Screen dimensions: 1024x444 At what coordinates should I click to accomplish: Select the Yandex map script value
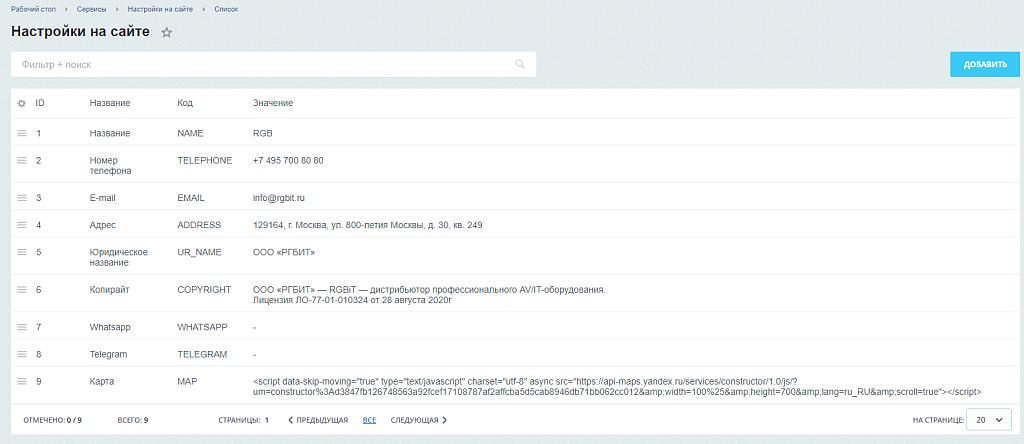[x=617, y=387]
